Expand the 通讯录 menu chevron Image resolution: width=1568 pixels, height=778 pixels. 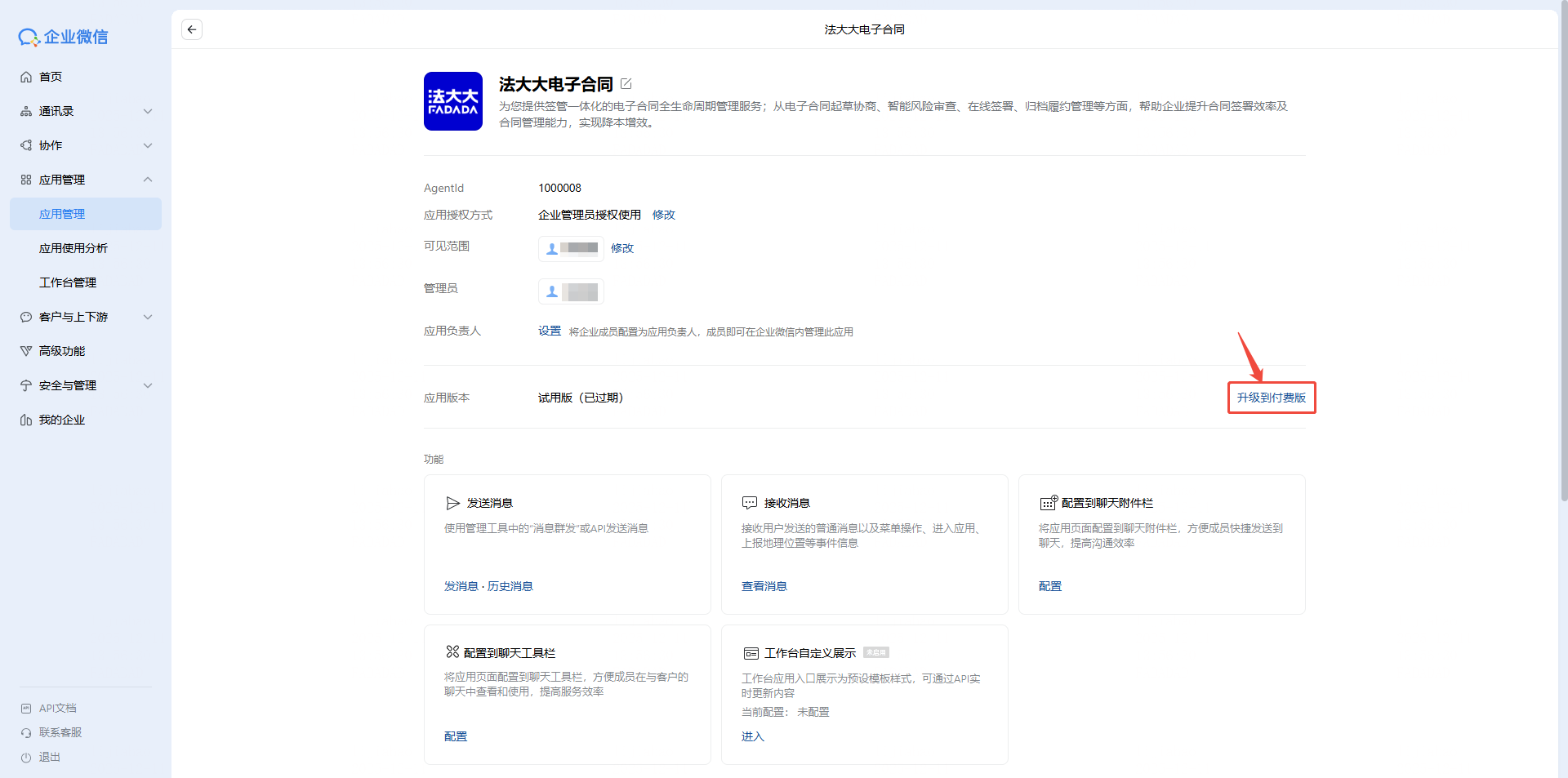click(148, 111)
